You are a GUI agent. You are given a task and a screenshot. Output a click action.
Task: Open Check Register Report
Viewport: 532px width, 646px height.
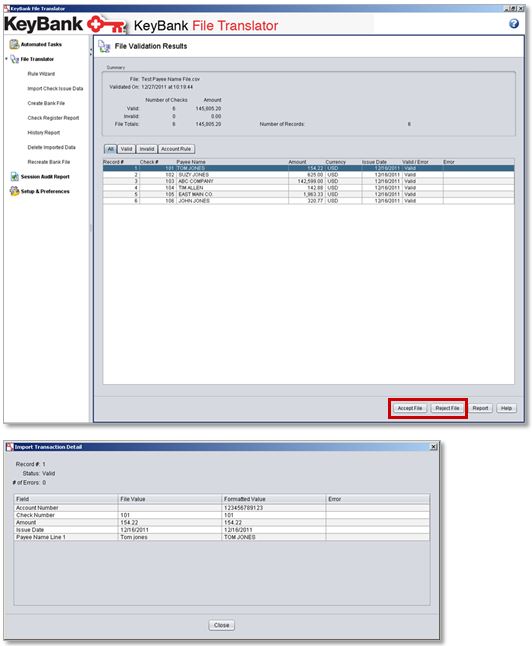tap(53, 118)
